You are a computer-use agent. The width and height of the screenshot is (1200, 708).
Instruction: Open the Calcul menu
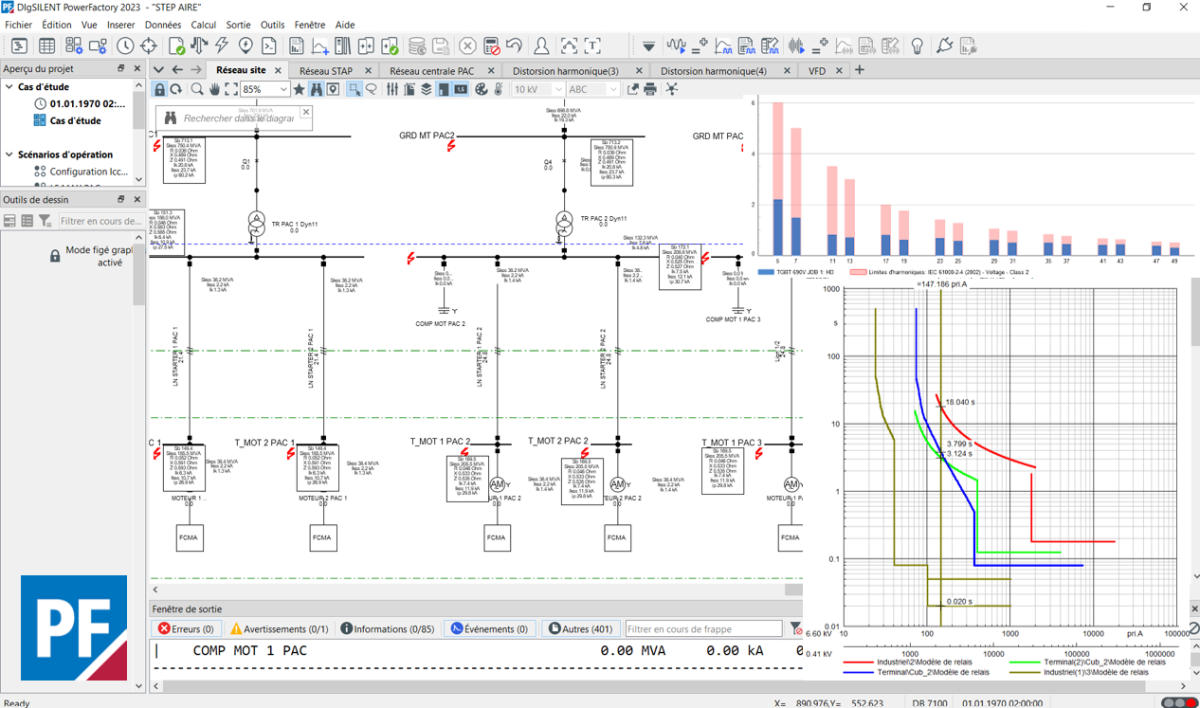point(203,23)
